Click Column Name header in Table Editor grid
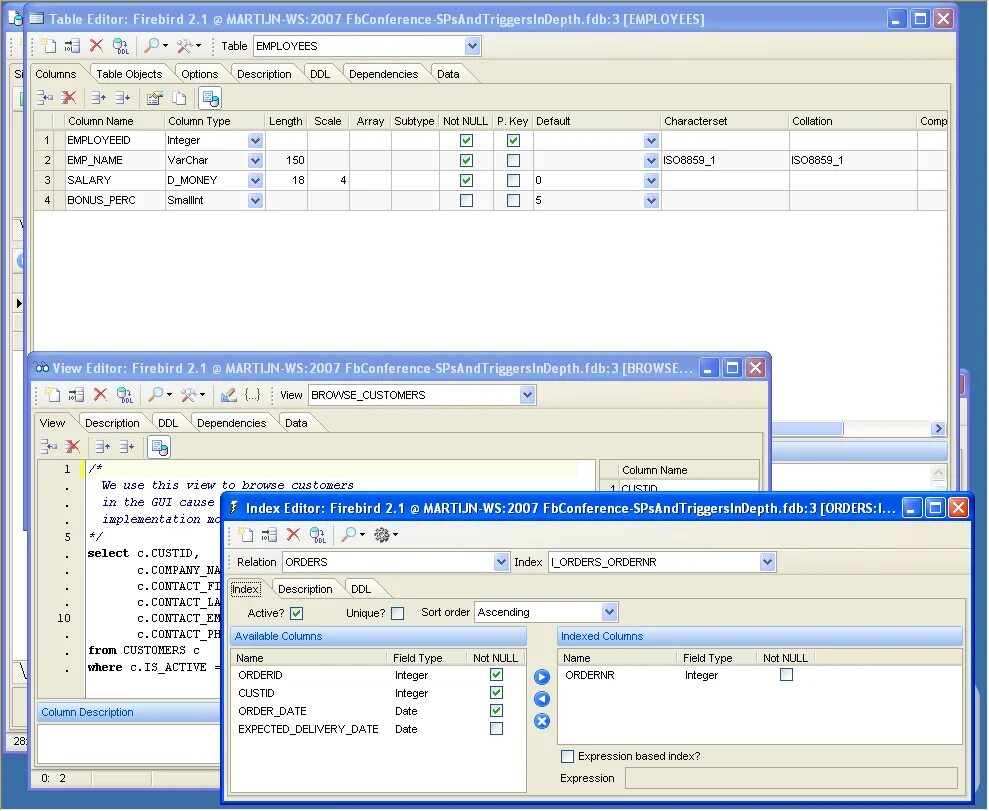Screen dimensions: 989x811 (114, 121)
